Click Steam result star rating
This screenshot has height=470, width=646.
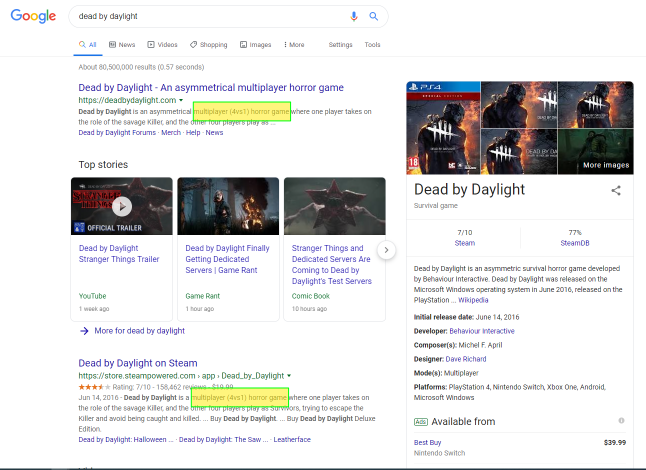pos(94,387)
